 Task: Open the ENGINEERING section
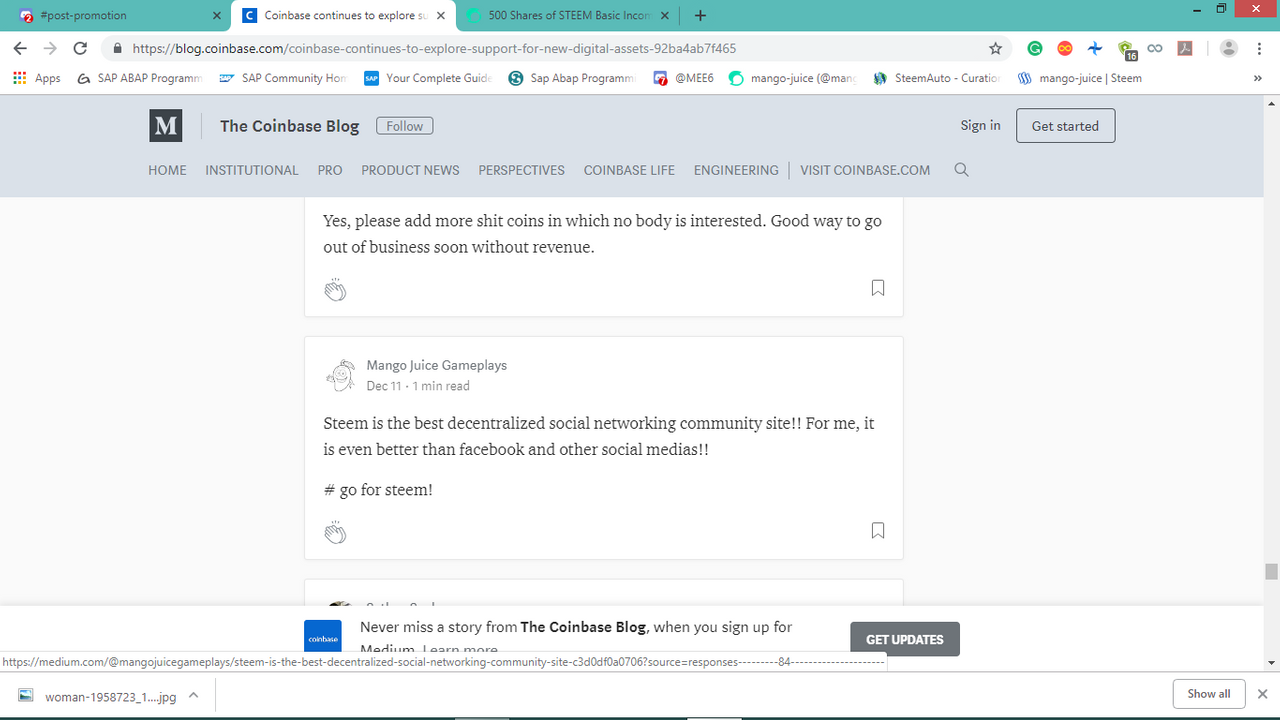(x=736, y=170)
